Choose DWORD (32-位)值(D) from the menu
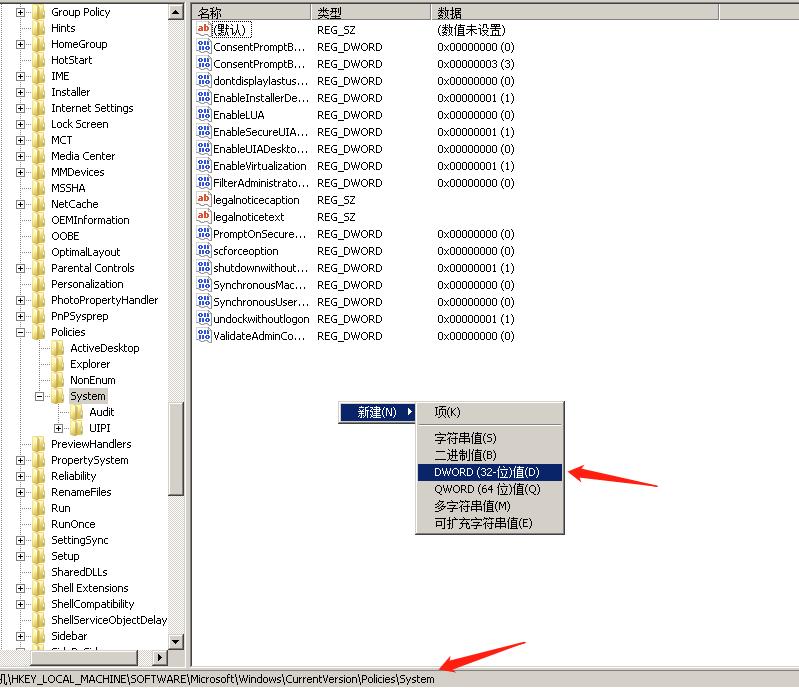Viewport: 799px width, 688px height. click(x=487, y=472)
